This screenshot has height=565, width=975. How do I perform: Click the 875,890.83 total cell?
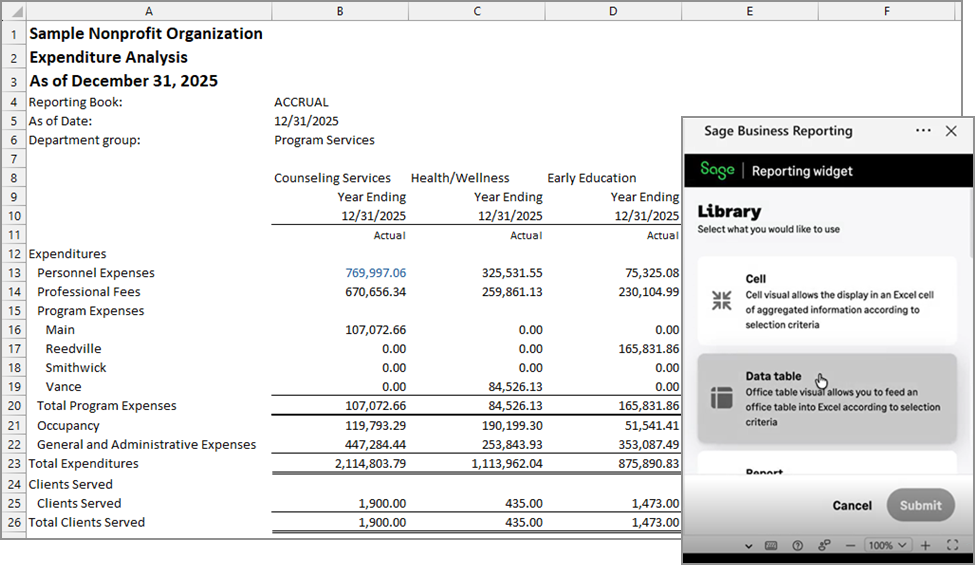(x=613, y=464)
